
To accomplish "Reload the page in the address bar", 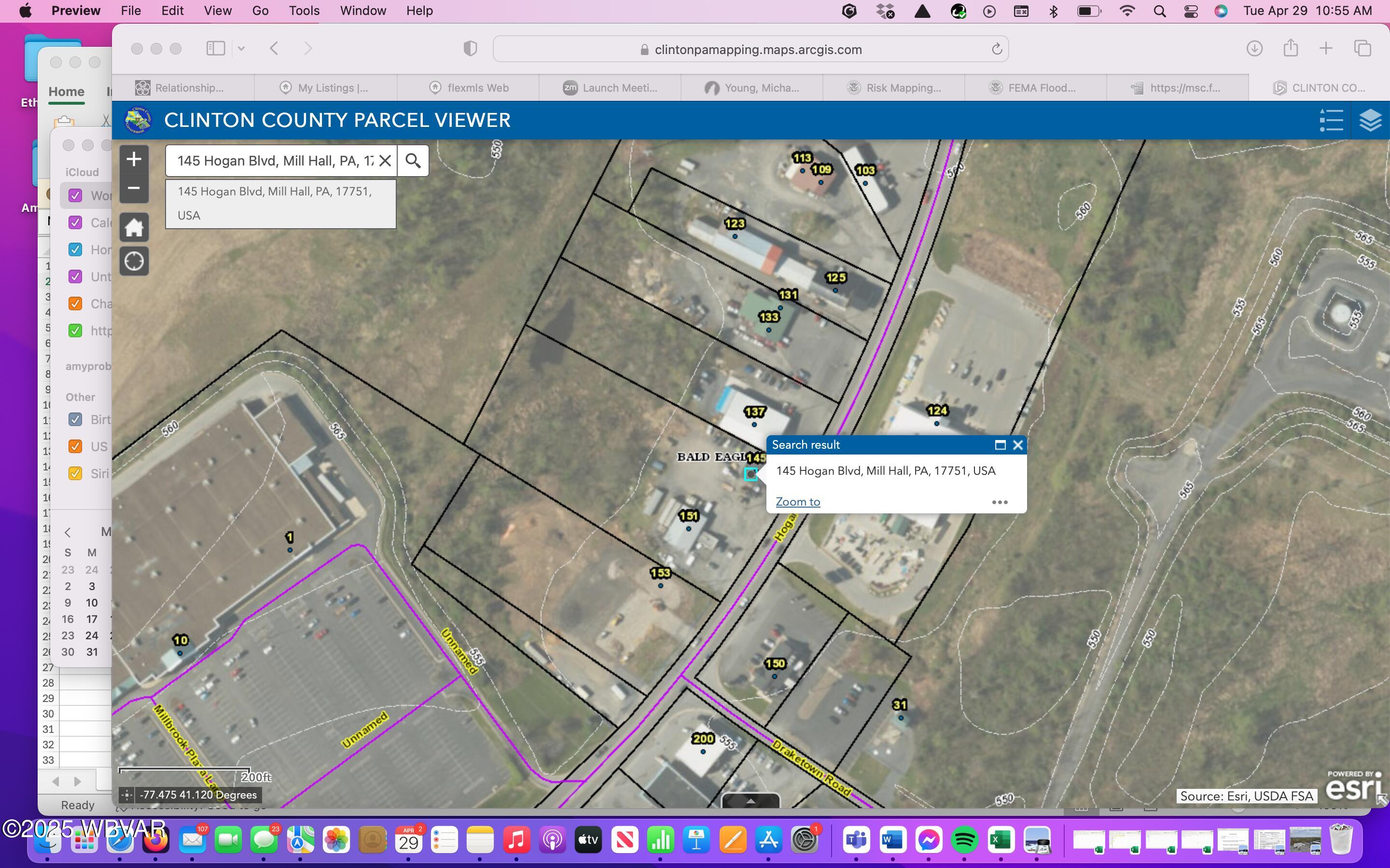I will coord(997,49).
